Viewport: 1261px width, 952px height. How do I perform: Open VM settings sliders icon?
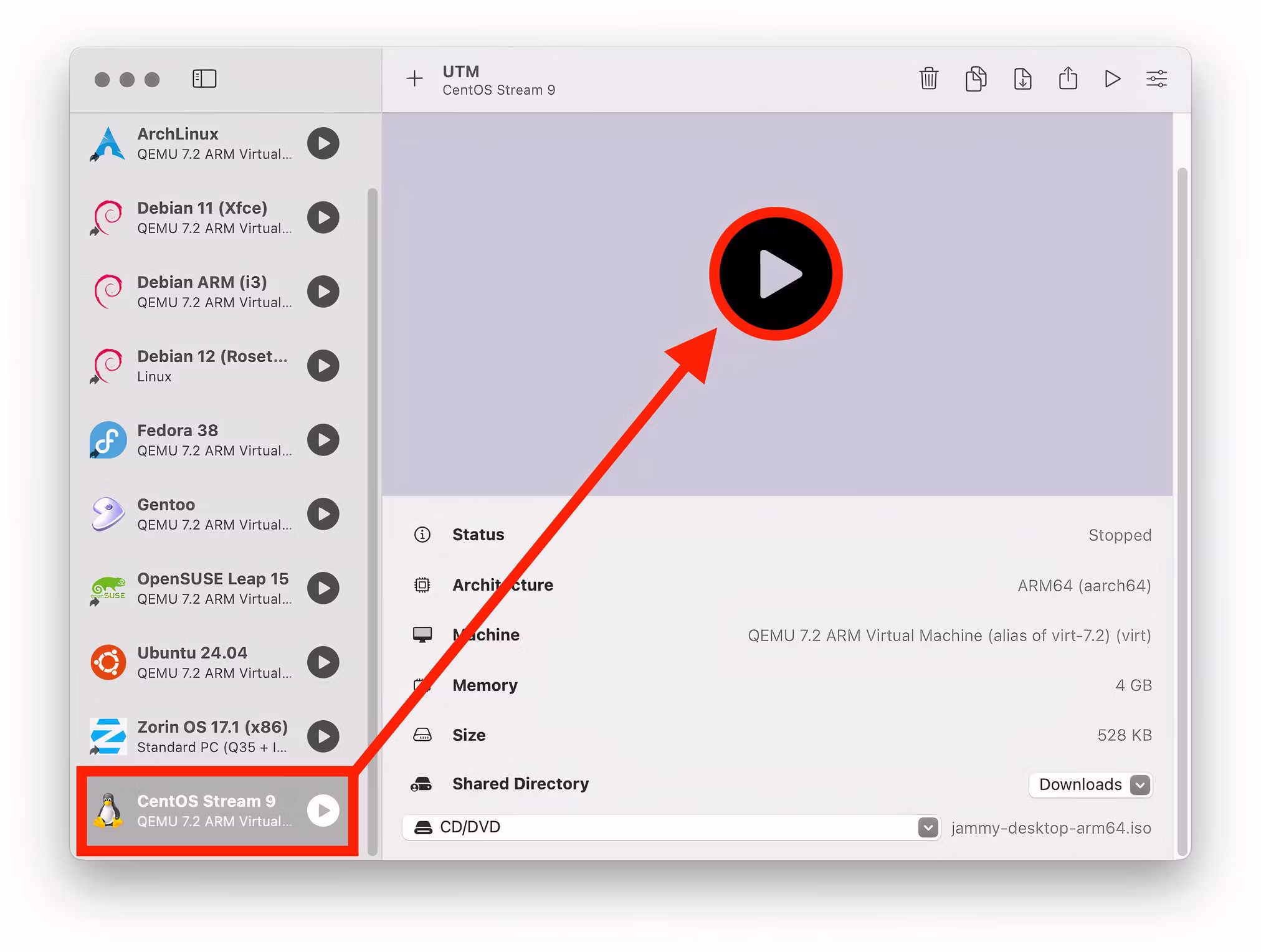point(1156,79)
